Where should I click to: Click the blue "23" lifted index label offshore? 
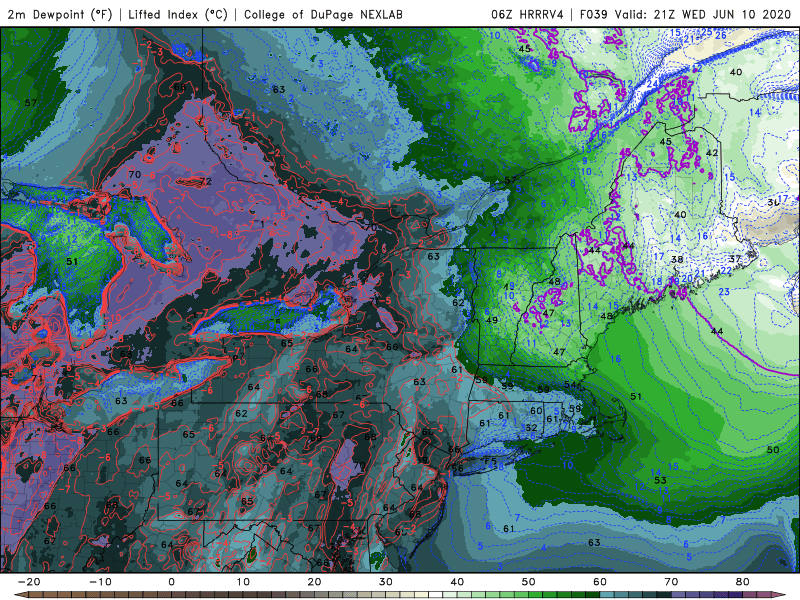724,292
